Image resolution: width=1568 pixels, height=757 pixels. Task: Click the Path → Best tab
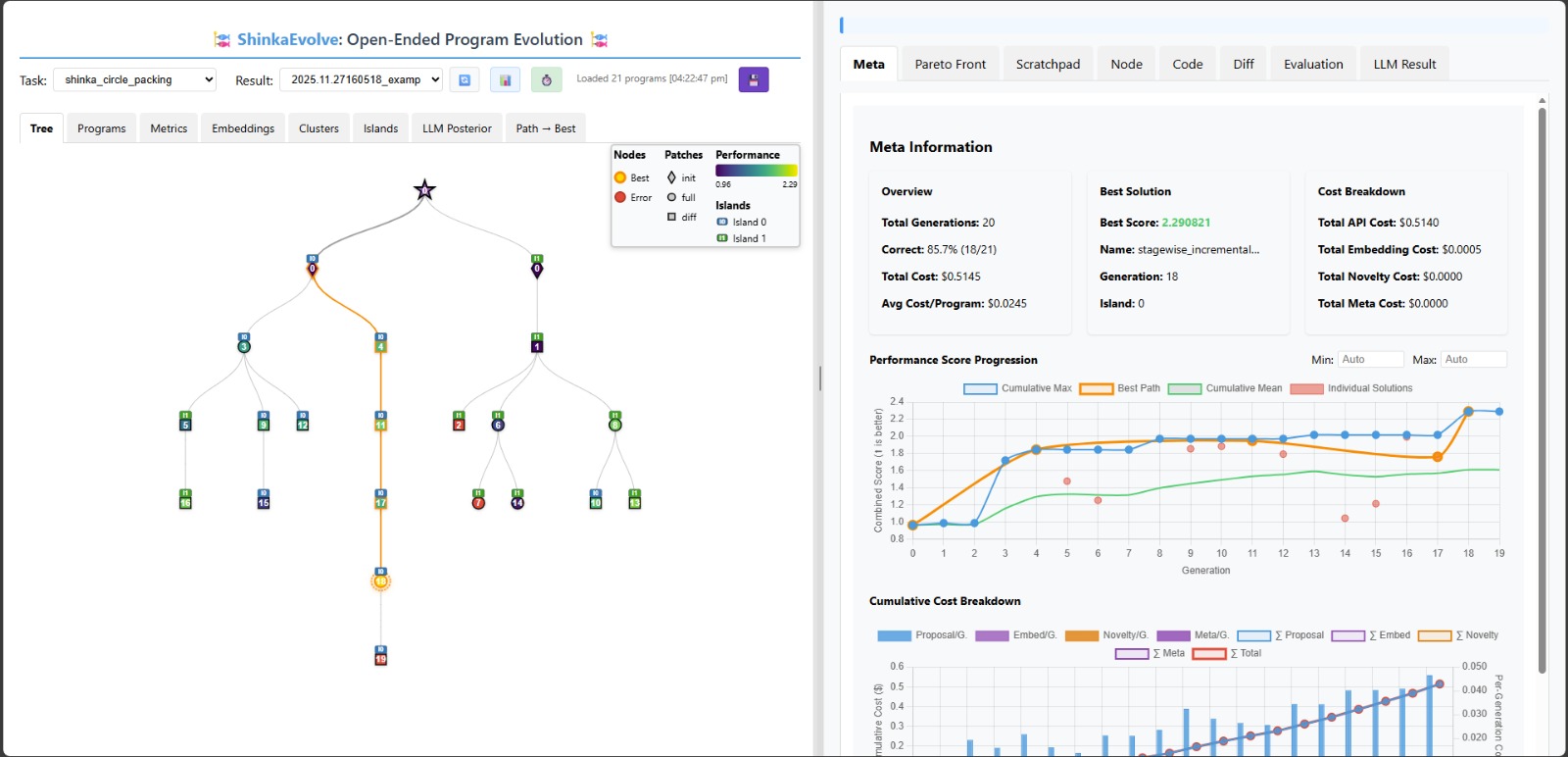tap(545, 128)
